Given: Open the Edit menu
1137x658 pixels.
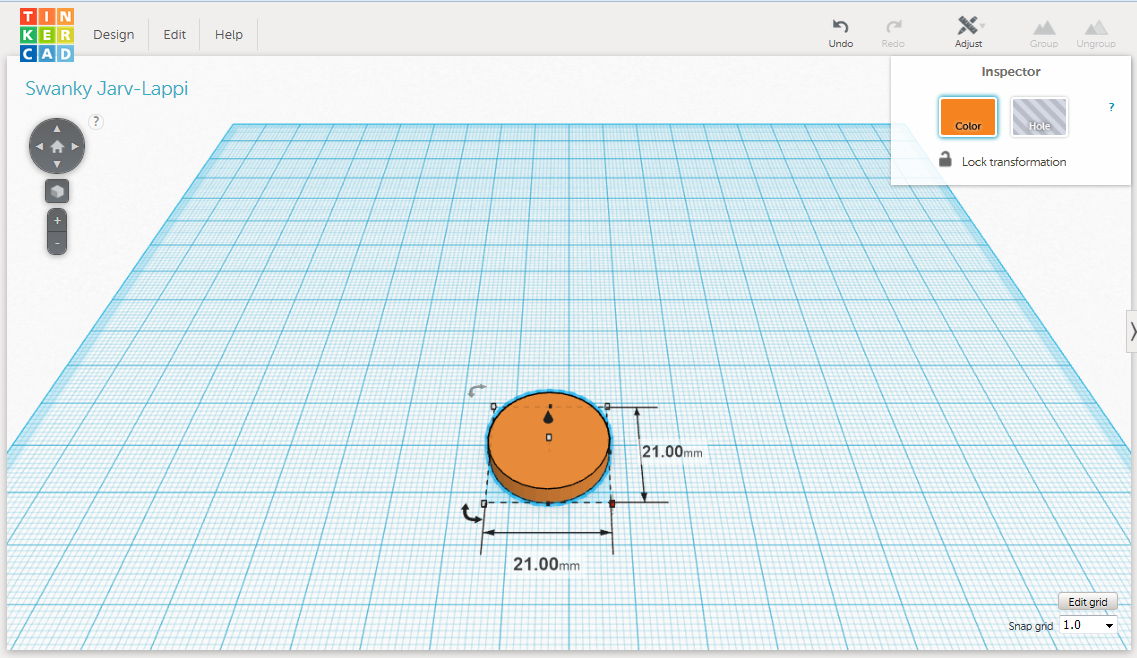Looking at the screenshot, I should 174,35.
